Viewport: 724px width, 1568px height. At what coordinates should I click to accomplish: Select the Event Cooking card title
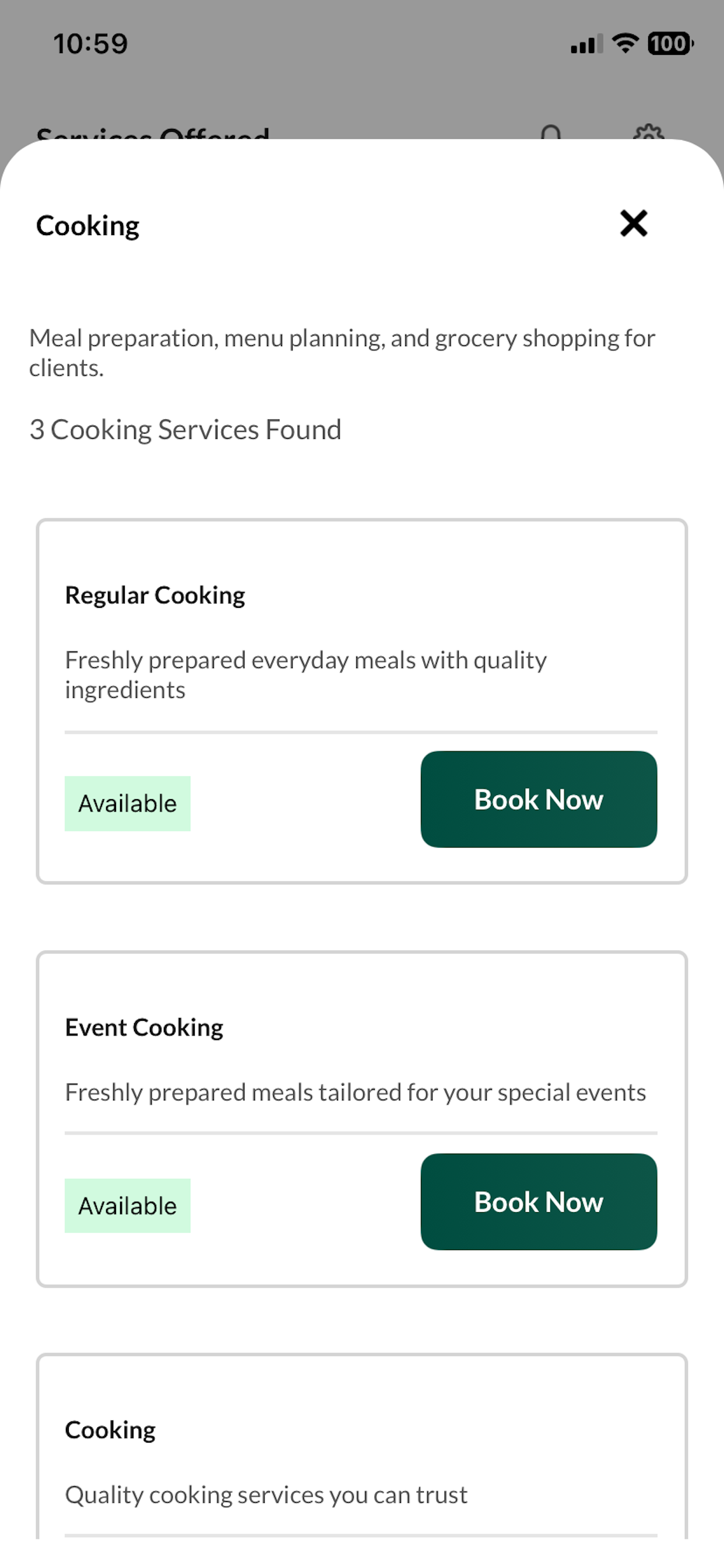144,1027
